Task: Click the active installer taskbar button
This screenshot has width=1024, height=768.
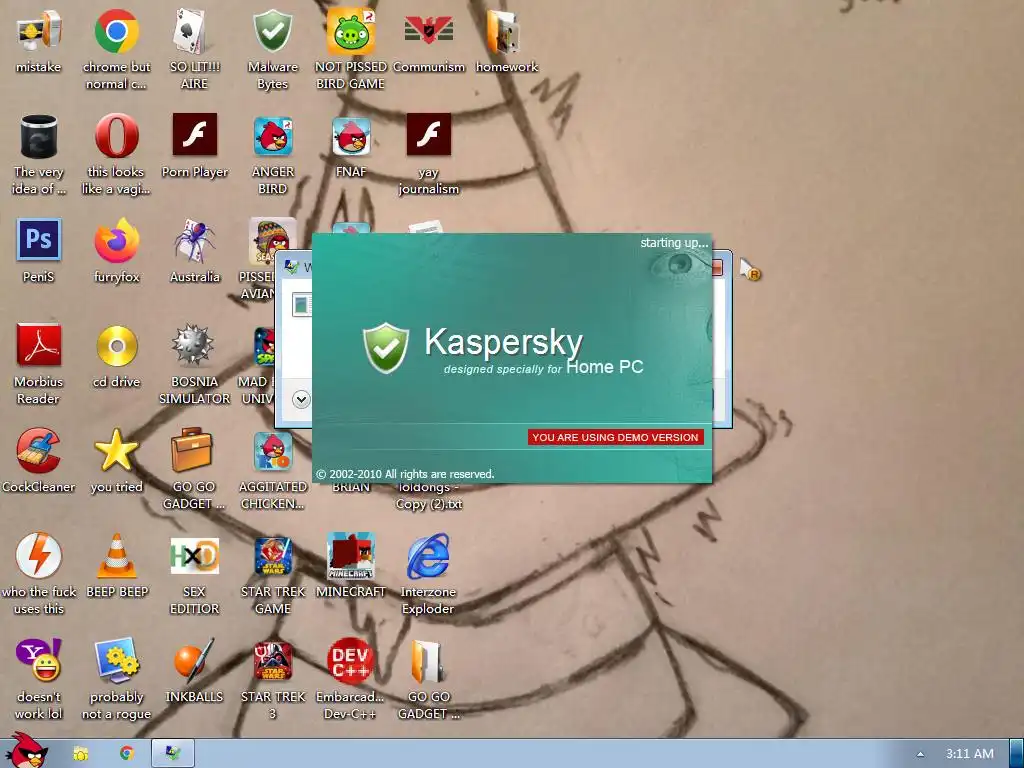Action: point(173,754)
